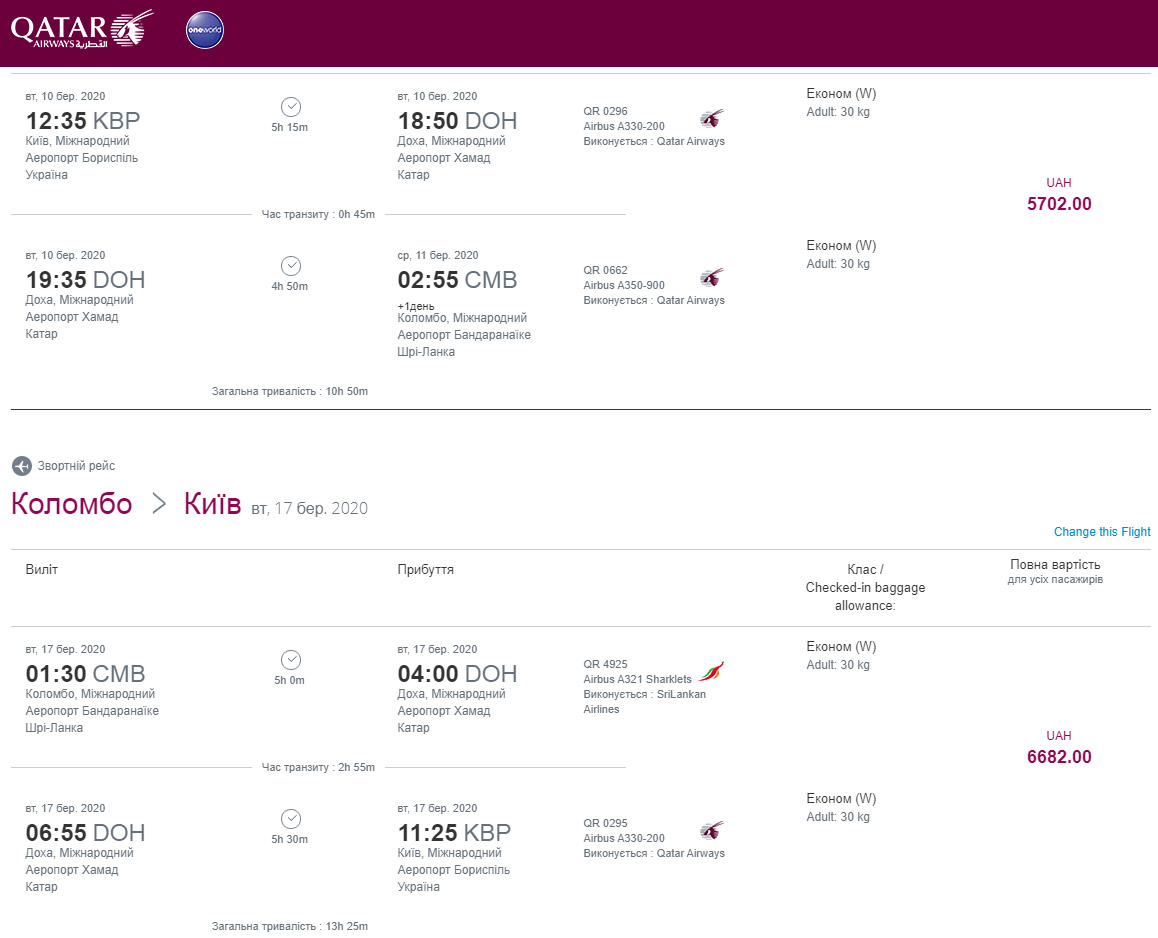The height and width of the screenshot is (938, 1158).
Task: Open the Change this Flight link
Action: pos(1102,532)
